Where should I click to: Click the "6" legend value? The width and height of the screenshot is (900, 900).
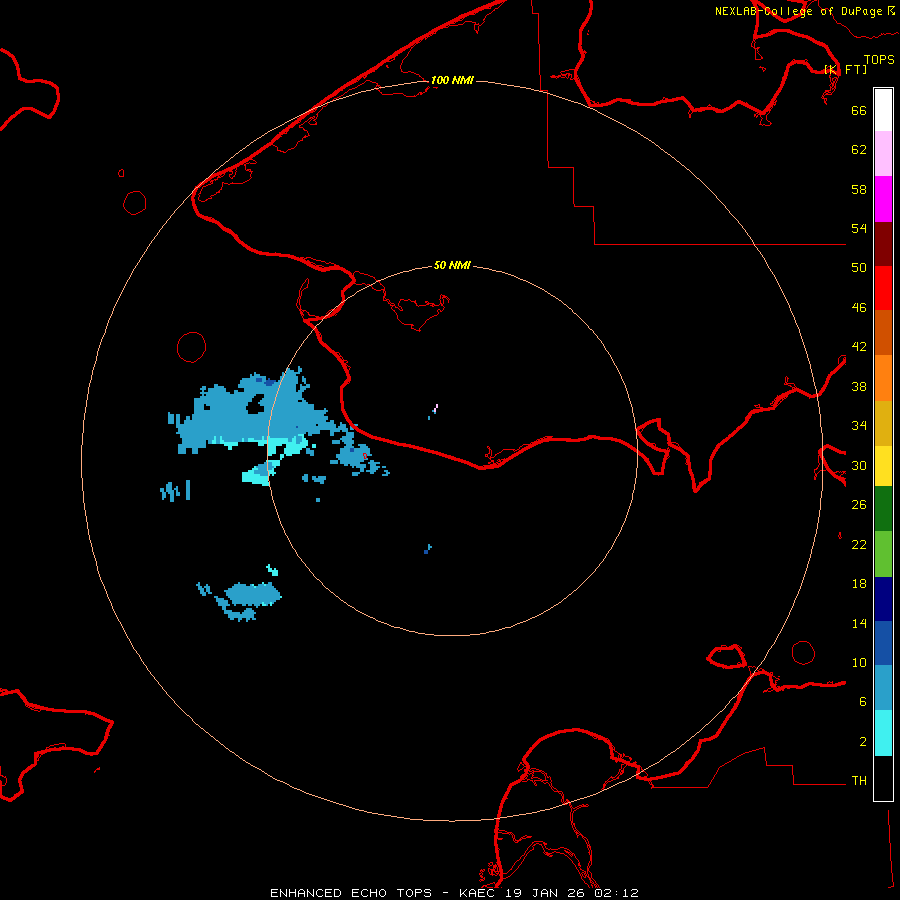863,701
